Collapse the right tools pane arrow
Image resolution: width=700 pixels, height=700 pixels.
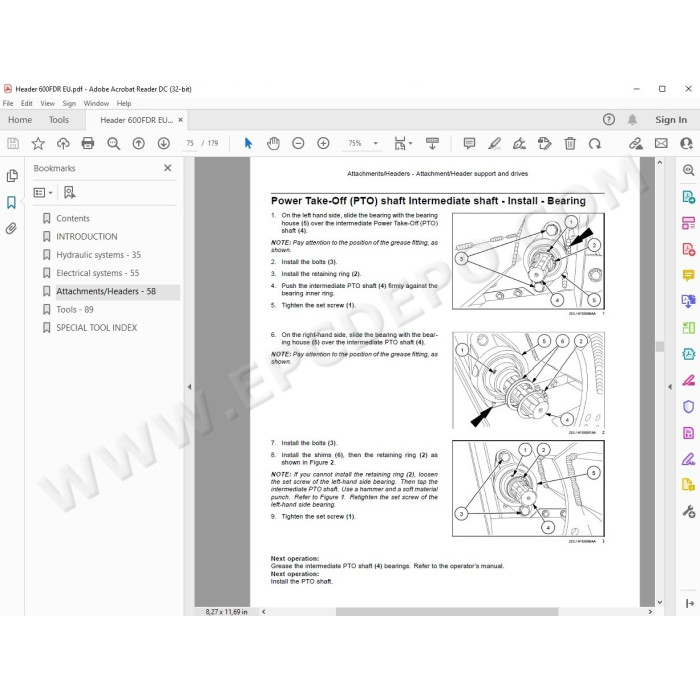pos(670,387)
